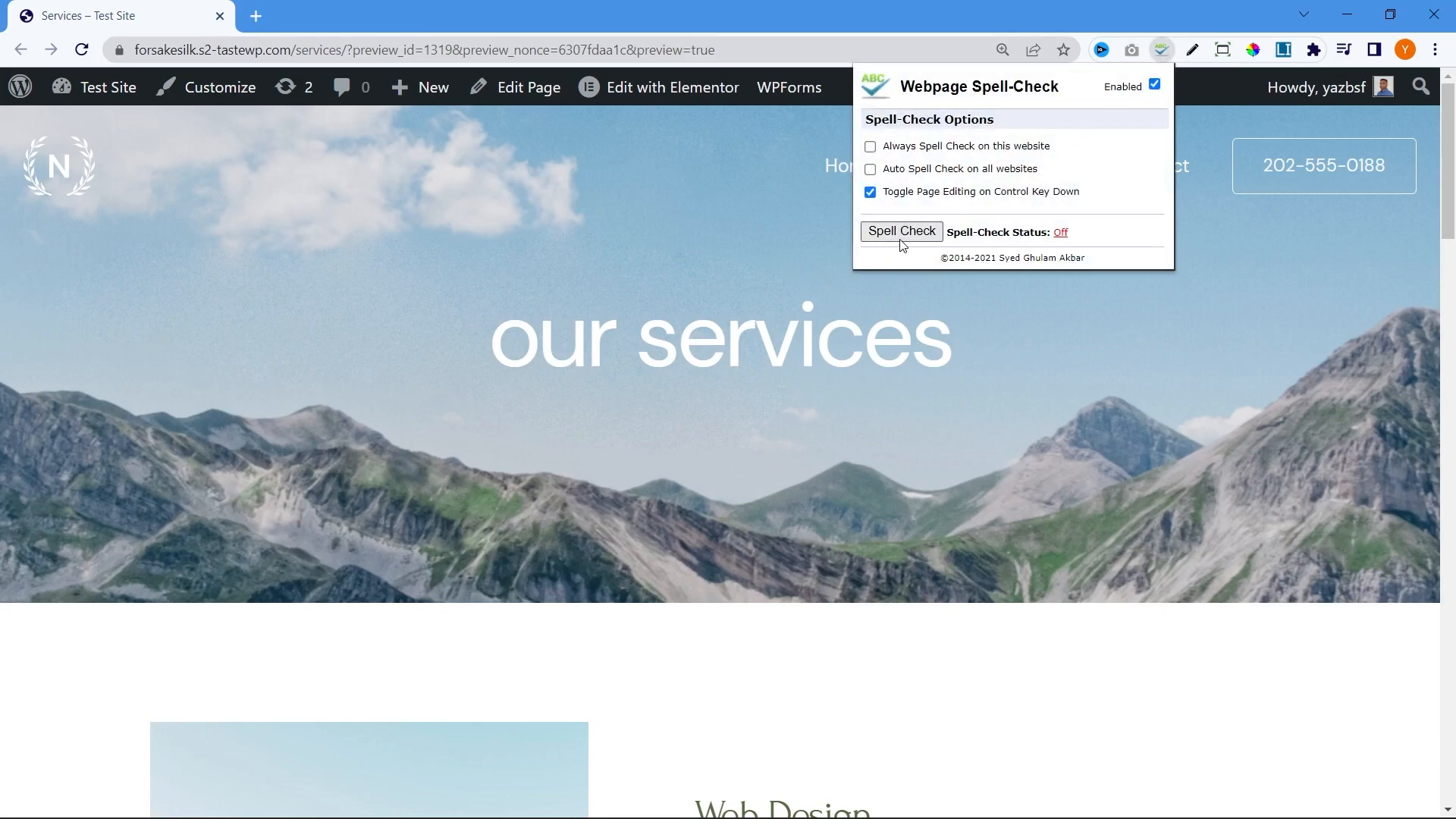Select the Test Site menu item
This screenshot has width=1456, height=819.
pyautogui.click(x=108, y=87)
